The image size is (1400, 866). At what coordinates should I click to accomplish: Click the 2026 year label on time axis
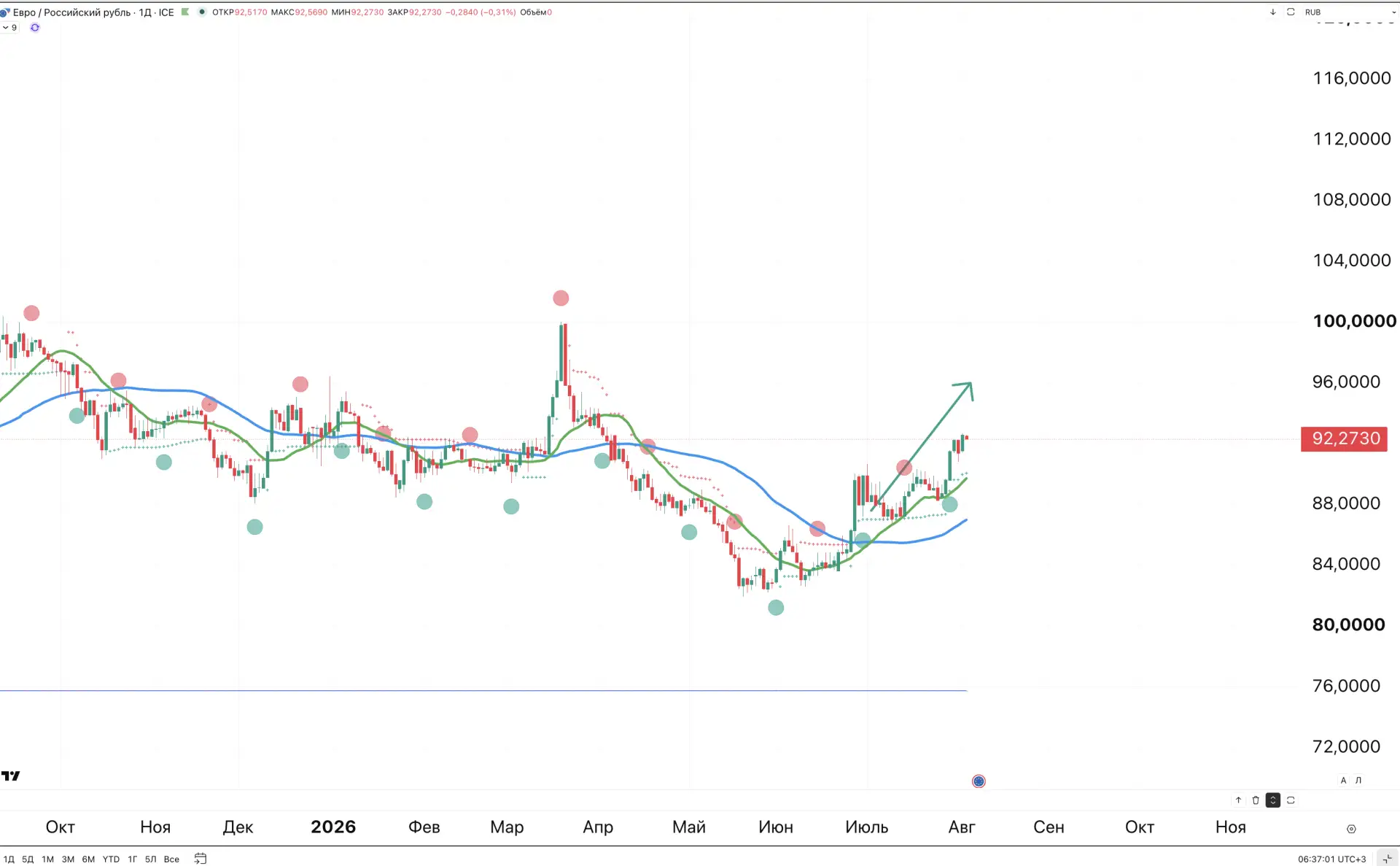pos(333,827)
